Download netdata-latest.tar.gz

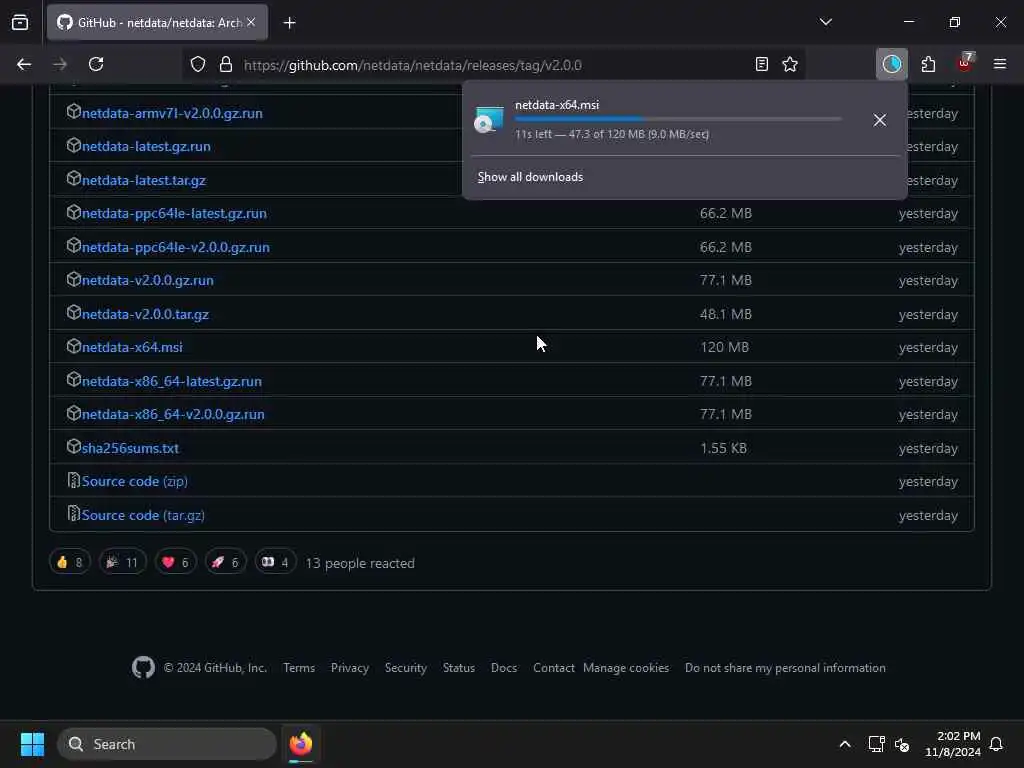144,180
